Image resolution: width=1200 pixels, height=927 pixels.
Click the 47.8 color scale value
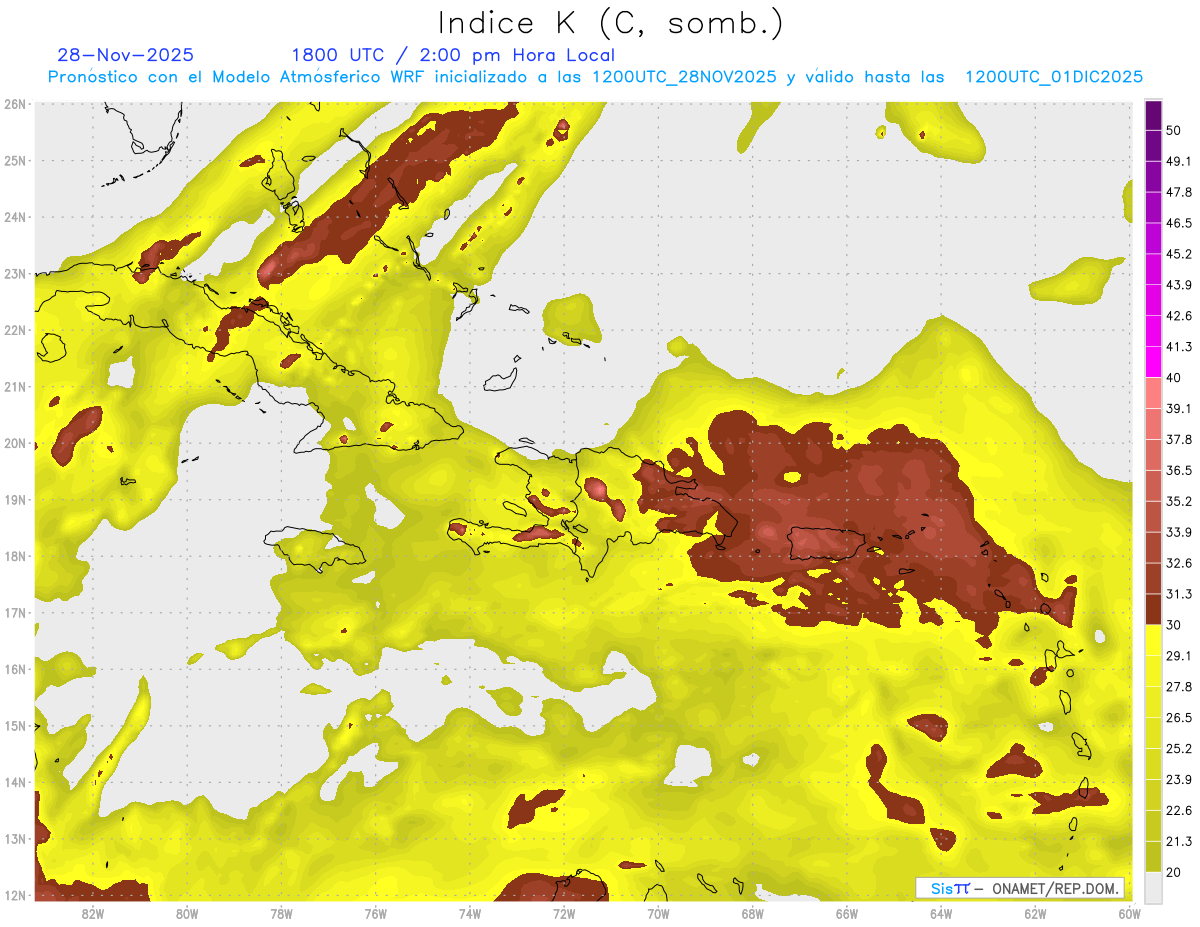tap(1179, 192)
